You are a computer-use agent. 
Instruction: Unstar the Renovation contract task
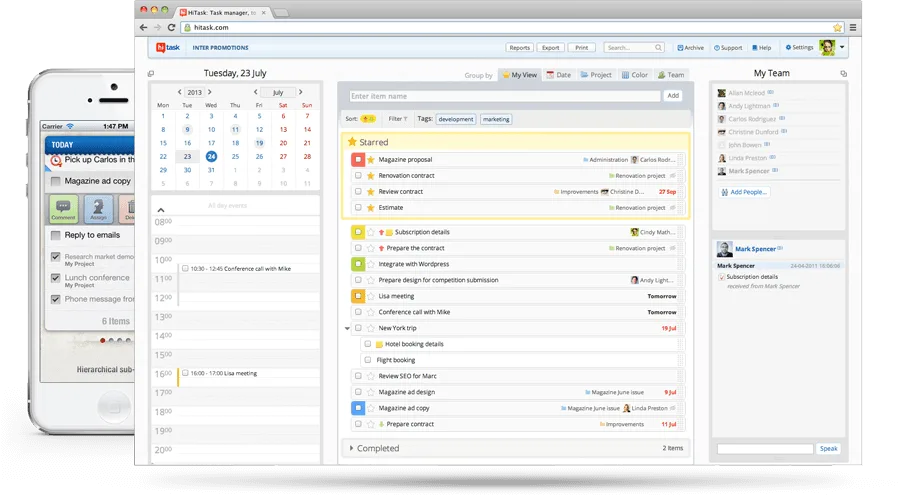click(371, 176)
